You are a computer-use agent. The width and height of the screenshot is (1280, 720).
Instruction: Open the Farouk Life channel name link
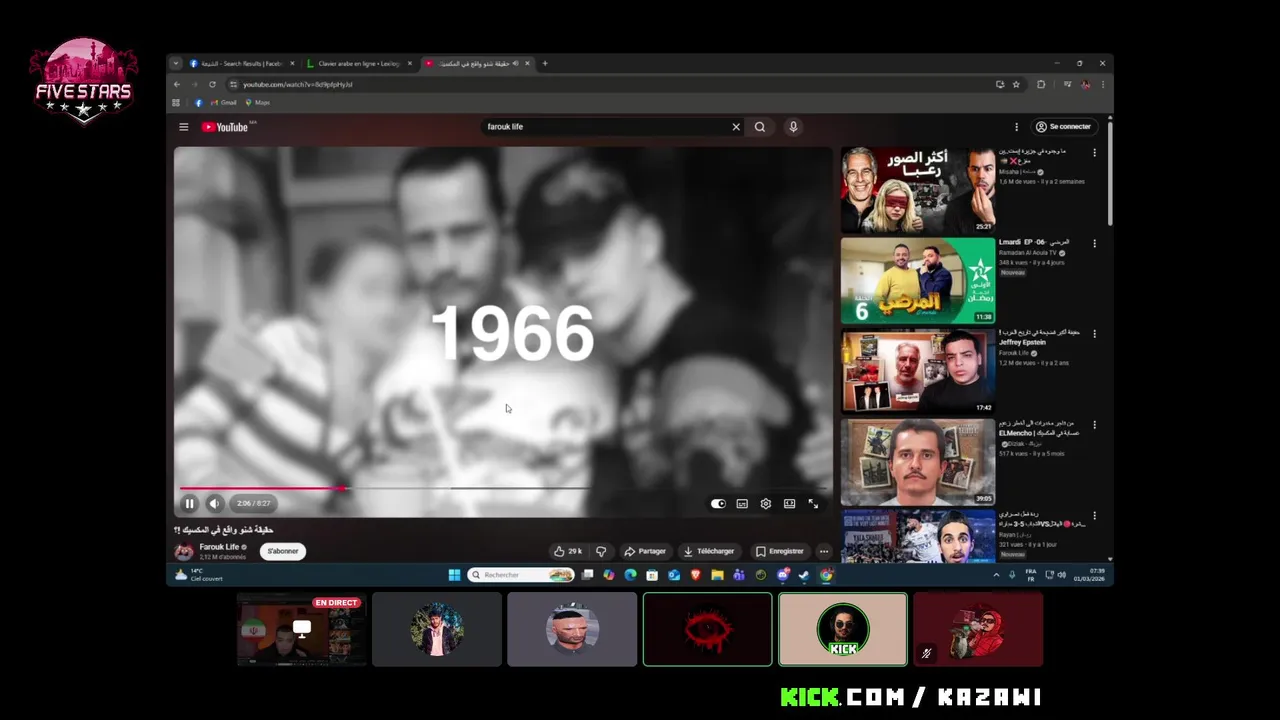point(219,547)
